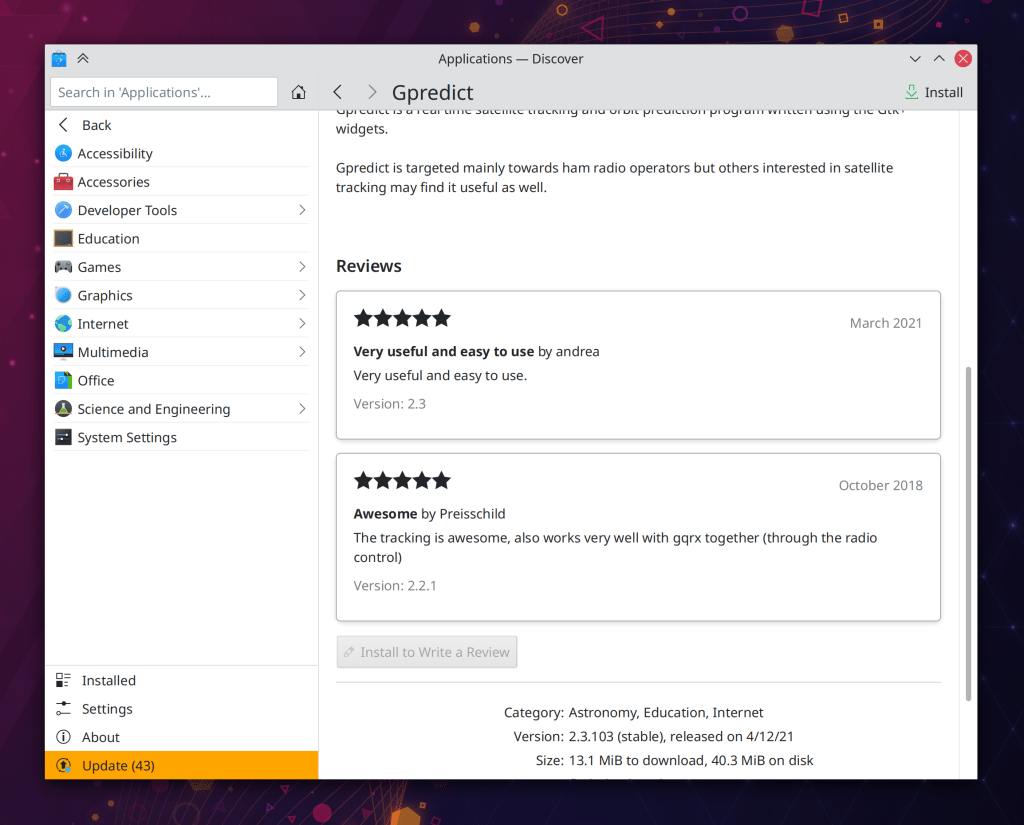Click the Education chalkboard icon
The image size is (1024, 825).
coord(63,239)
